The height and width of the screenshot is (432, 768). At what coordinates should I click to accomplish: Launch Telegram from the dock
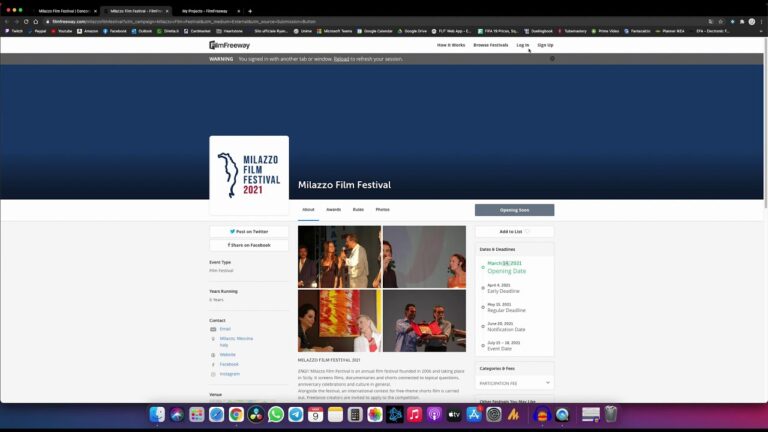pos(295,414)
